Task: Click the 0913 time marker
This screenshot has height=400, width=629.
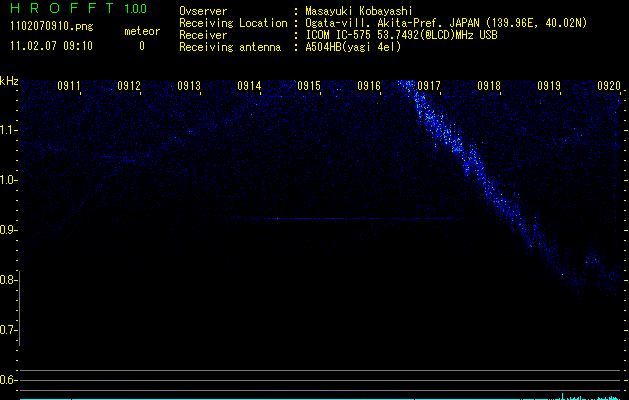Action: (189, 86)
